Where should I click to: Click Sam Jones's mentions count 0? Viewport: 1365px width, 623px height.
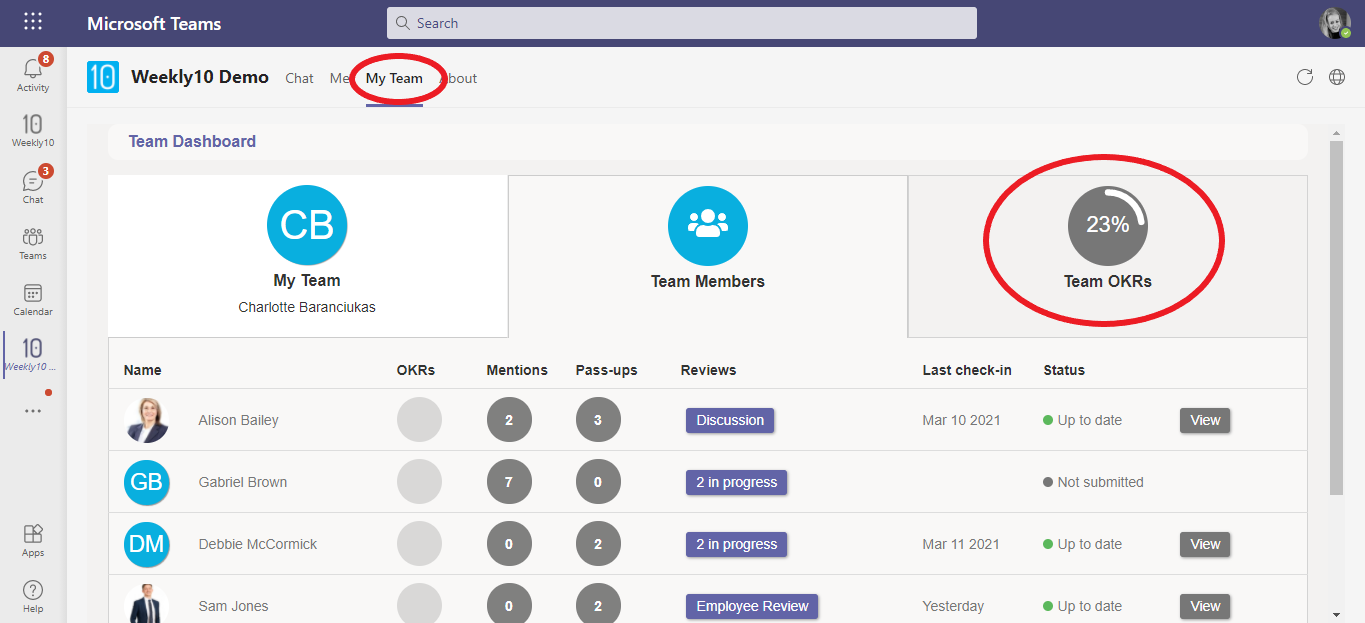click(x=509, y=603)
